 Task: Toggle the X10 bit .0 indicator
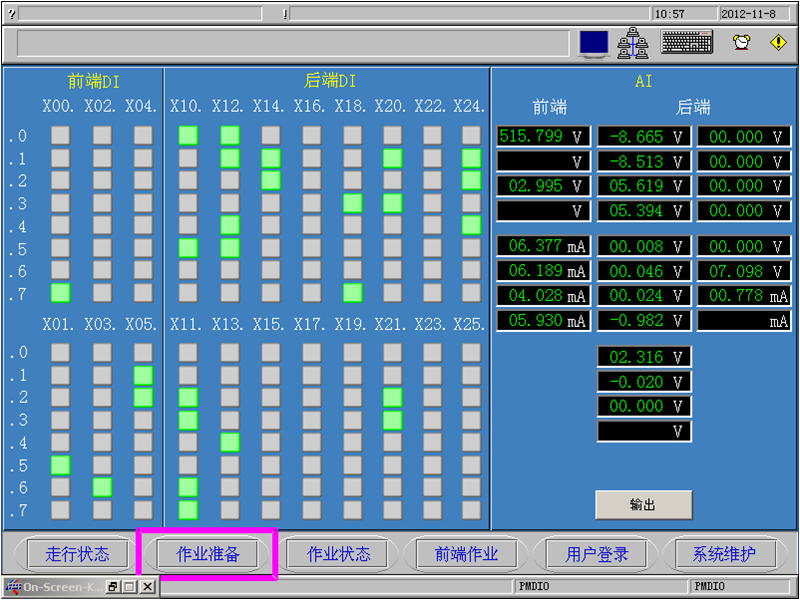tap(188, 135)
